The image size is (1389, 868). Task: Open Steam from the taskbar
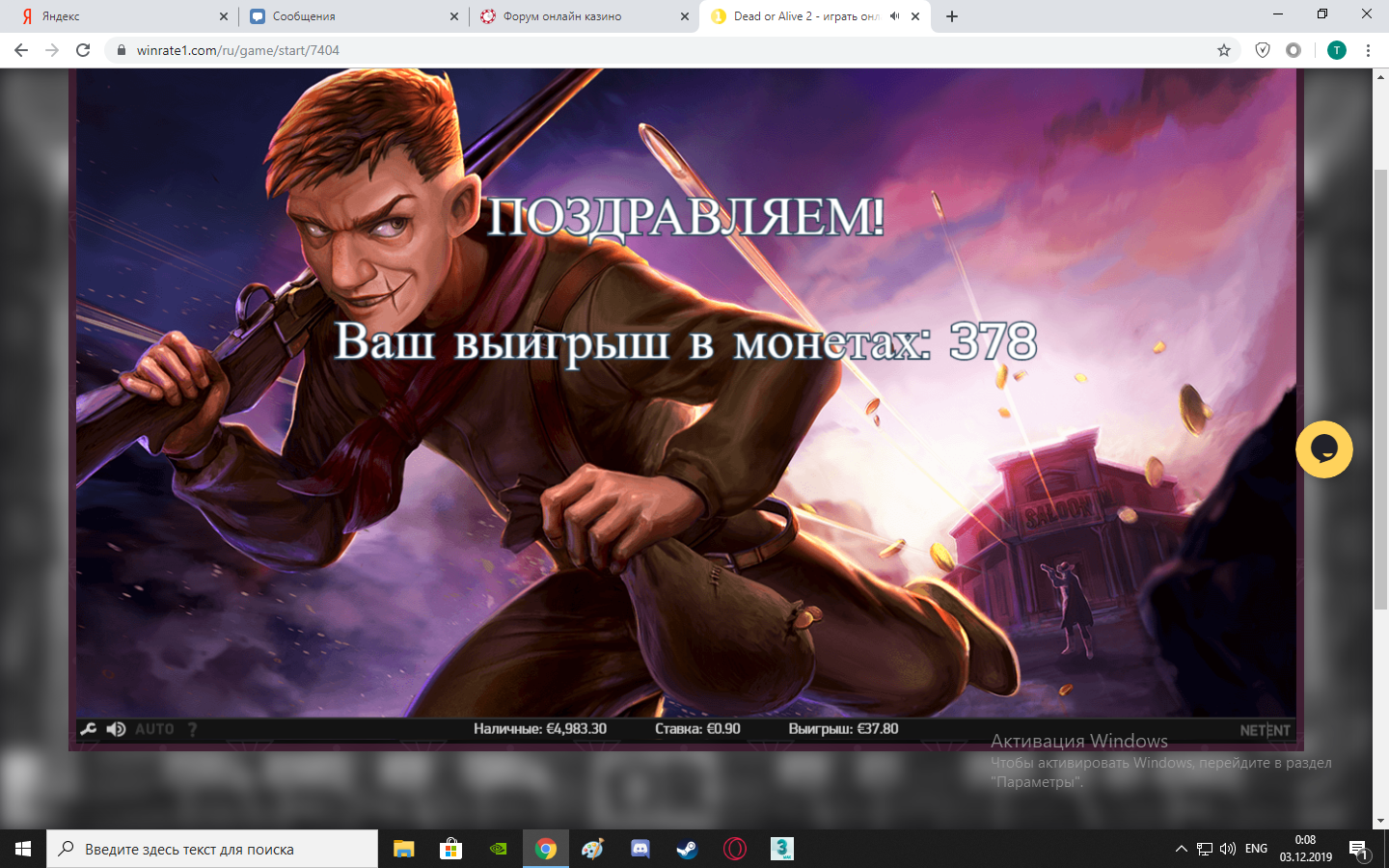(686, 849)
